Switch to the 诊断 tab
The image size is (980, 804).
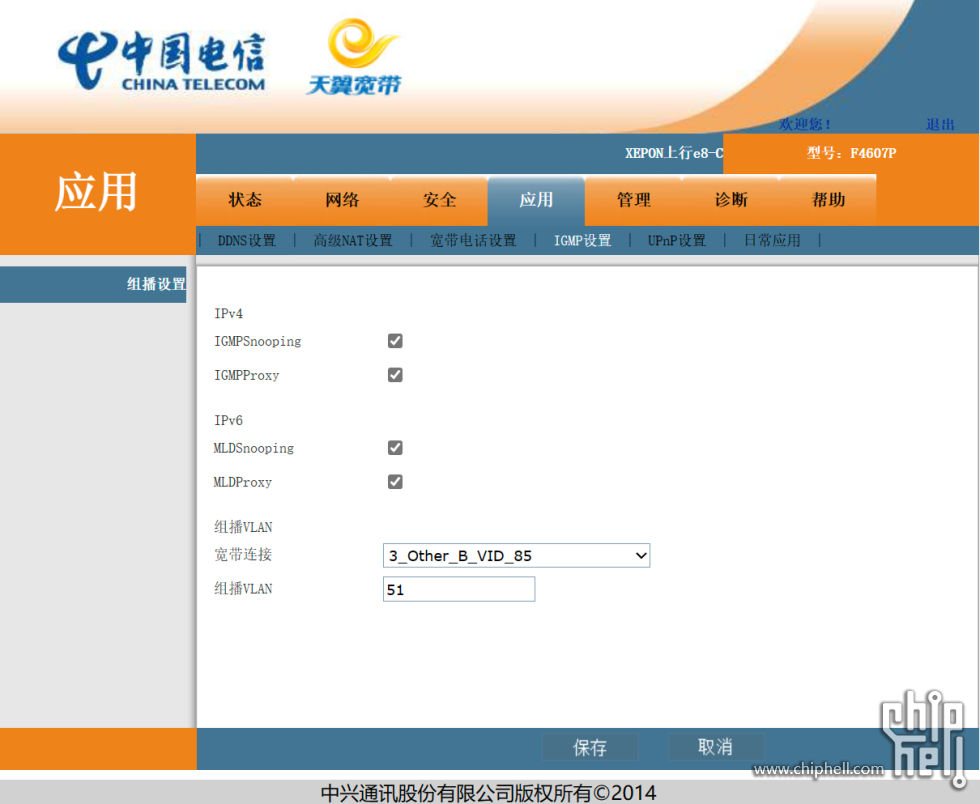pos(731,200)
